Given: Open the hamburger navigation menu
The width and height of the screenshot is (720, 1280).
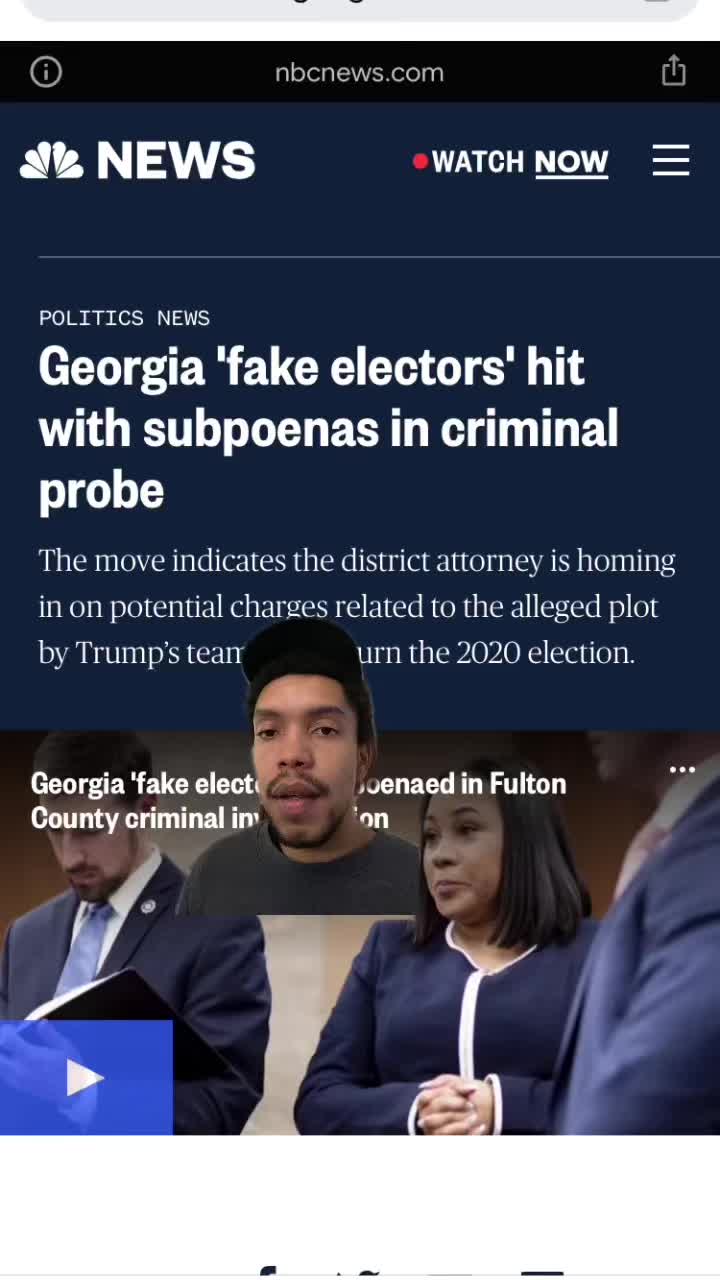Looking at the screenshot, I should pyautogui.click(x=671, y=160).
